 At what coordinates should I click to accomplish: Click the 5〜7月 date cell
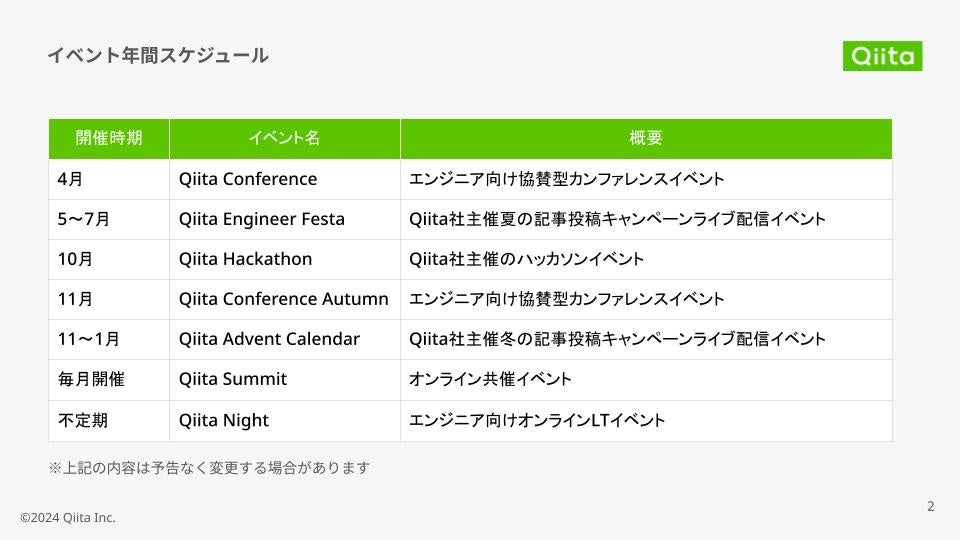(x=84, y=219)
